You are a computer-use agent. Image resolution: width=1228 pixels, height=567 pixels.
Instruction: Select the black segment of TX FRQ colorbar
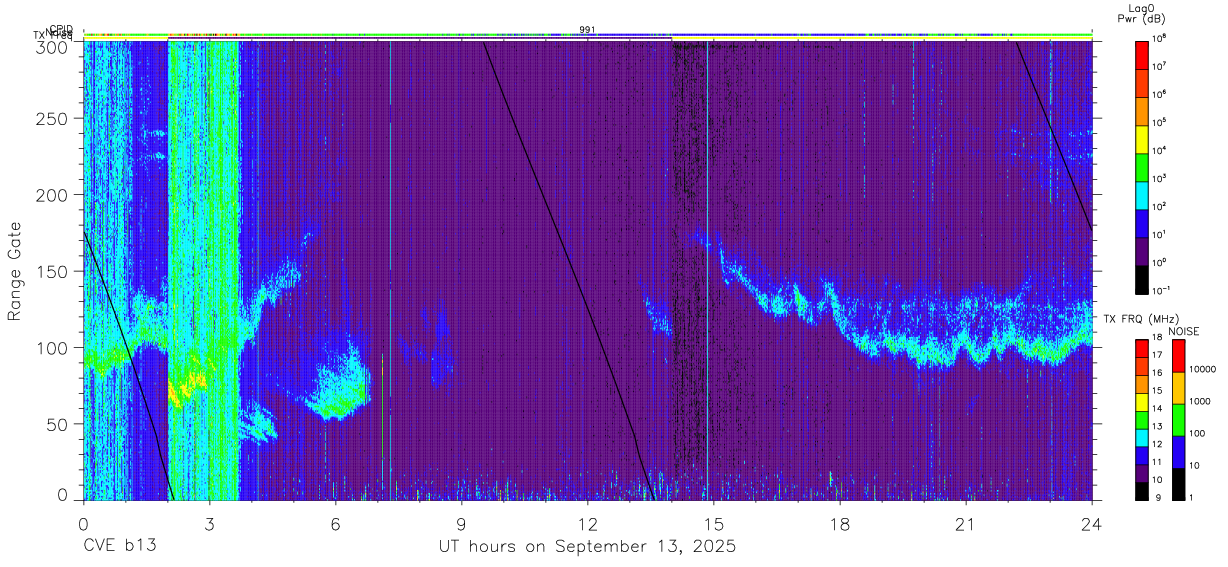pos(1142,490)
